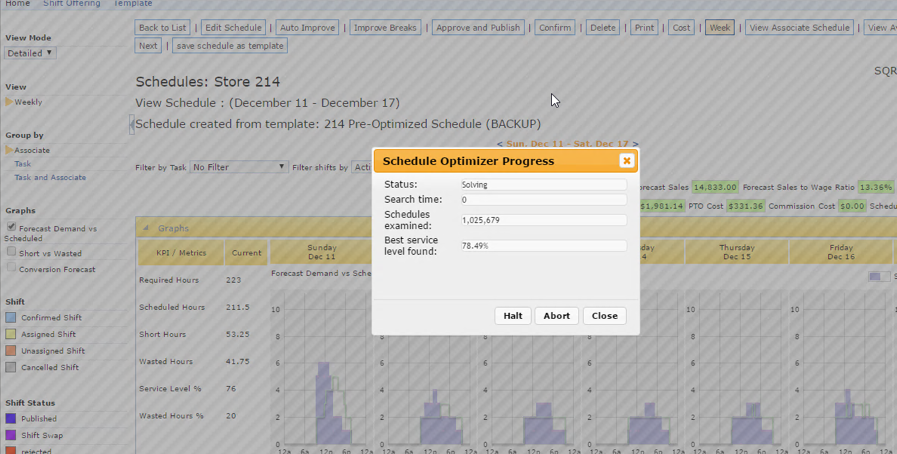Click the Search time field
The height and width of the screenshot is (454, 897).
543,200
